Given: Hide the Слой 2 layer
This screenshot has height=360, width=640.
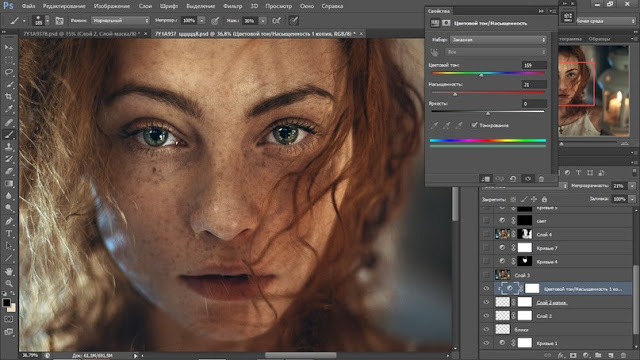Looking at the screenshot, I should point(486,316).
